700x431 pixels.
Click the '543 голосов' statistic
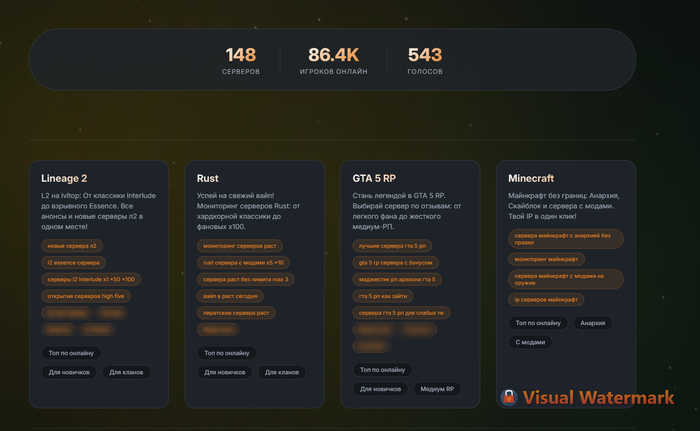[x=425, y=61]
